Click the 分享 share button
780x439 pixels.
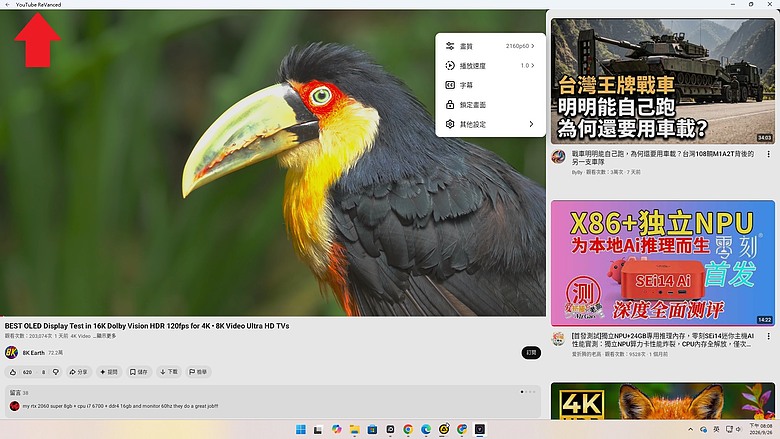point(79,372)
